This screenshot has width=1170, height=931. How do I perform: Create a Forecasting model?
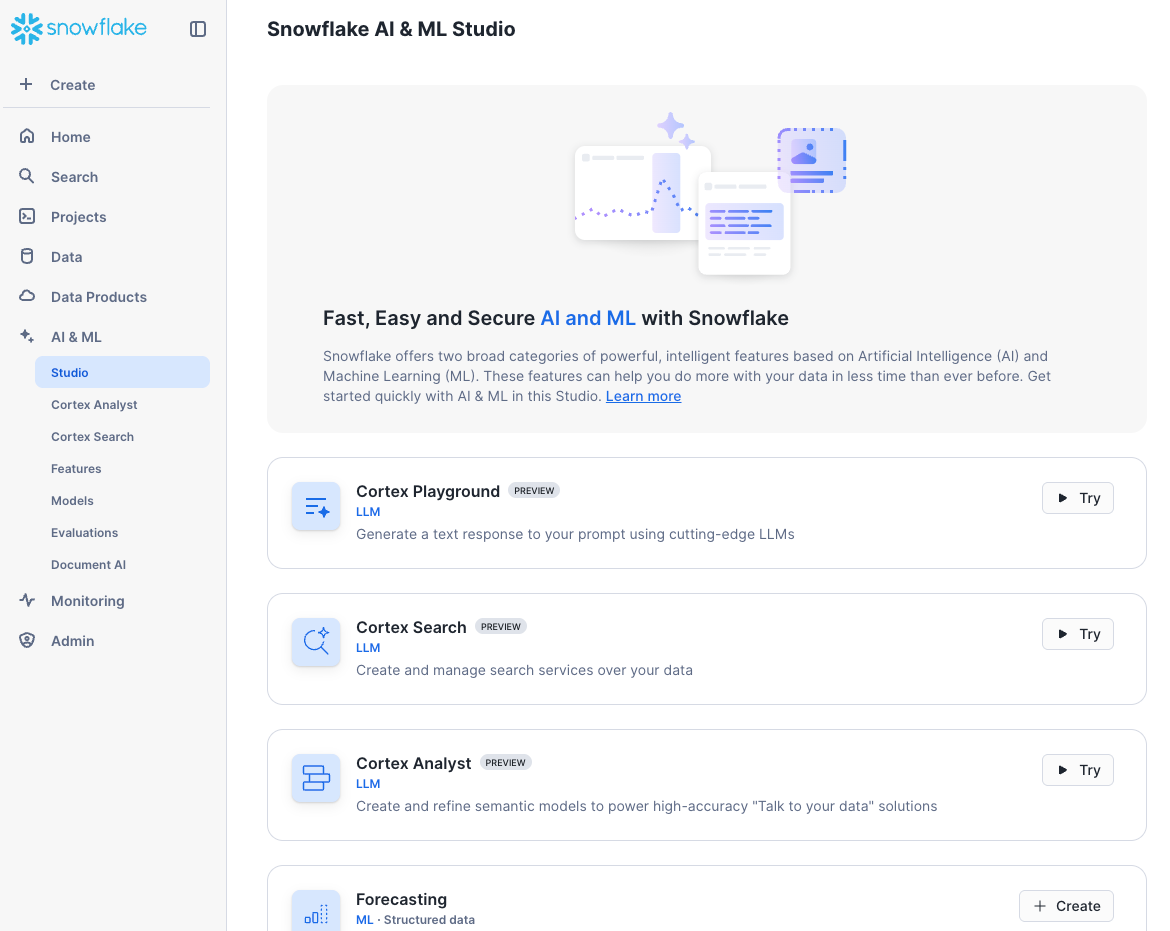1066,906
